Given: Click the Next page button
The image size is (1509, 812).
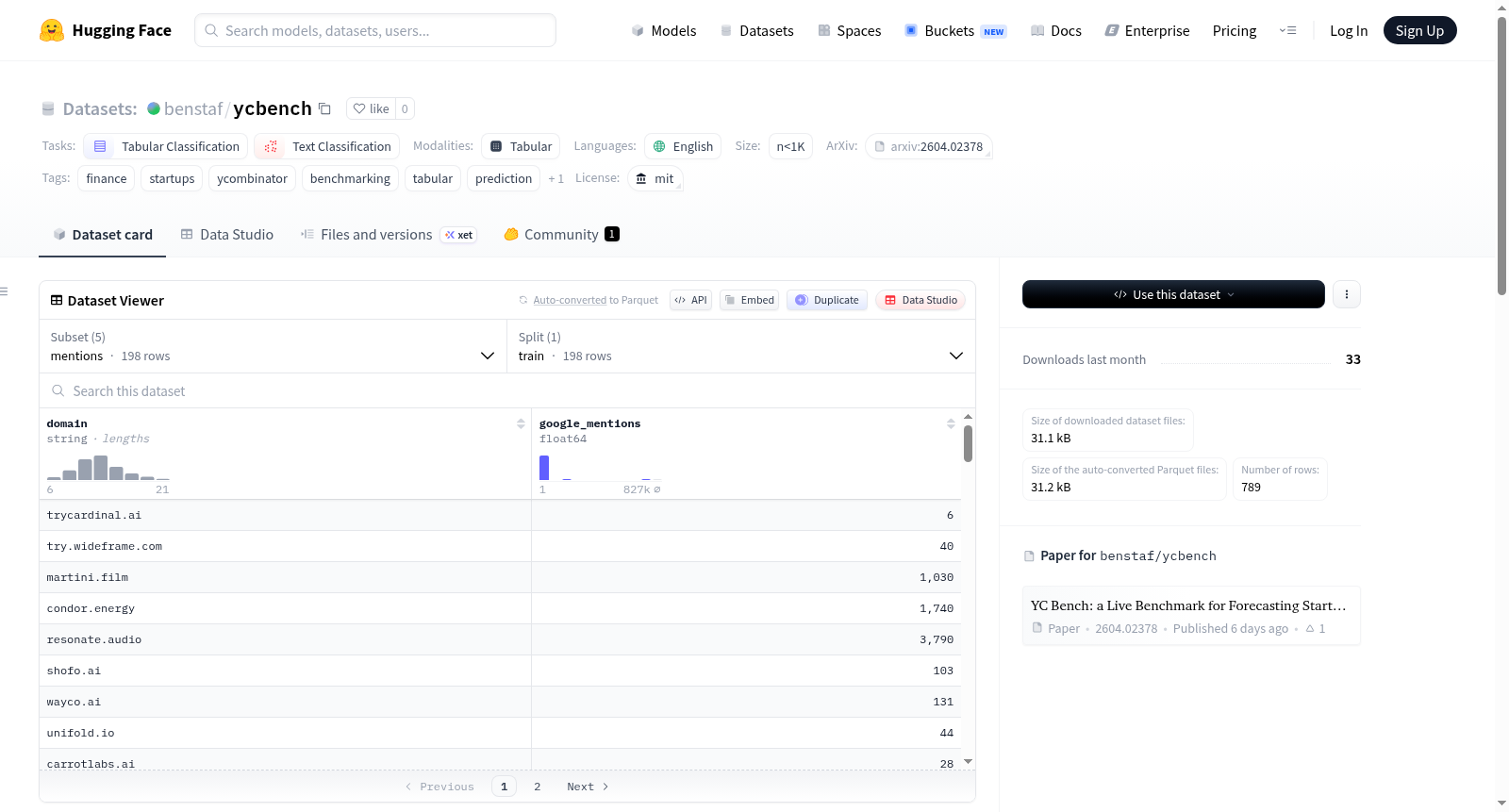Looking at the screenshot, I should [x=588, y=787].
